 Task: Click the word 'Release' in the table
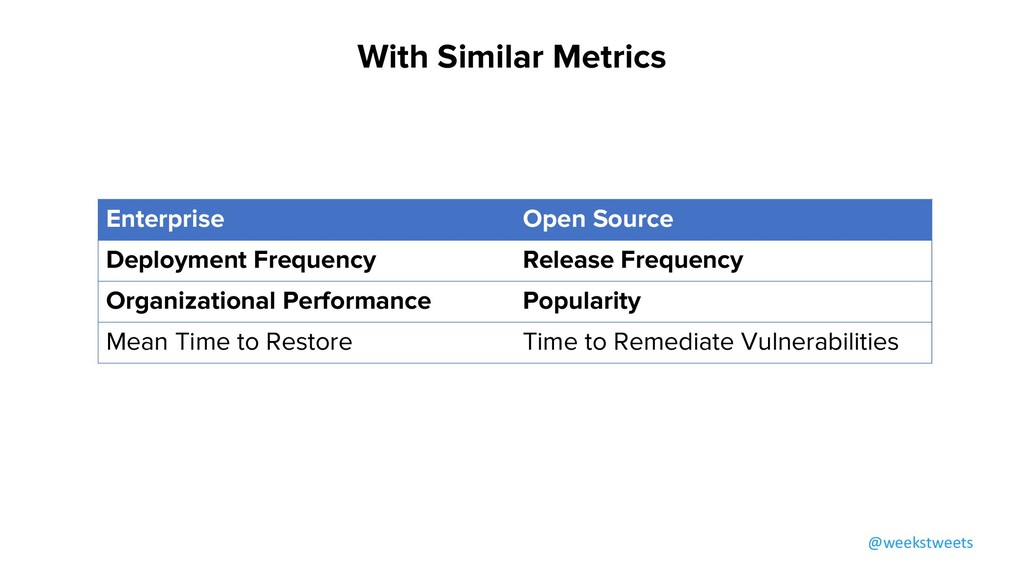click(x=567, y=261)
